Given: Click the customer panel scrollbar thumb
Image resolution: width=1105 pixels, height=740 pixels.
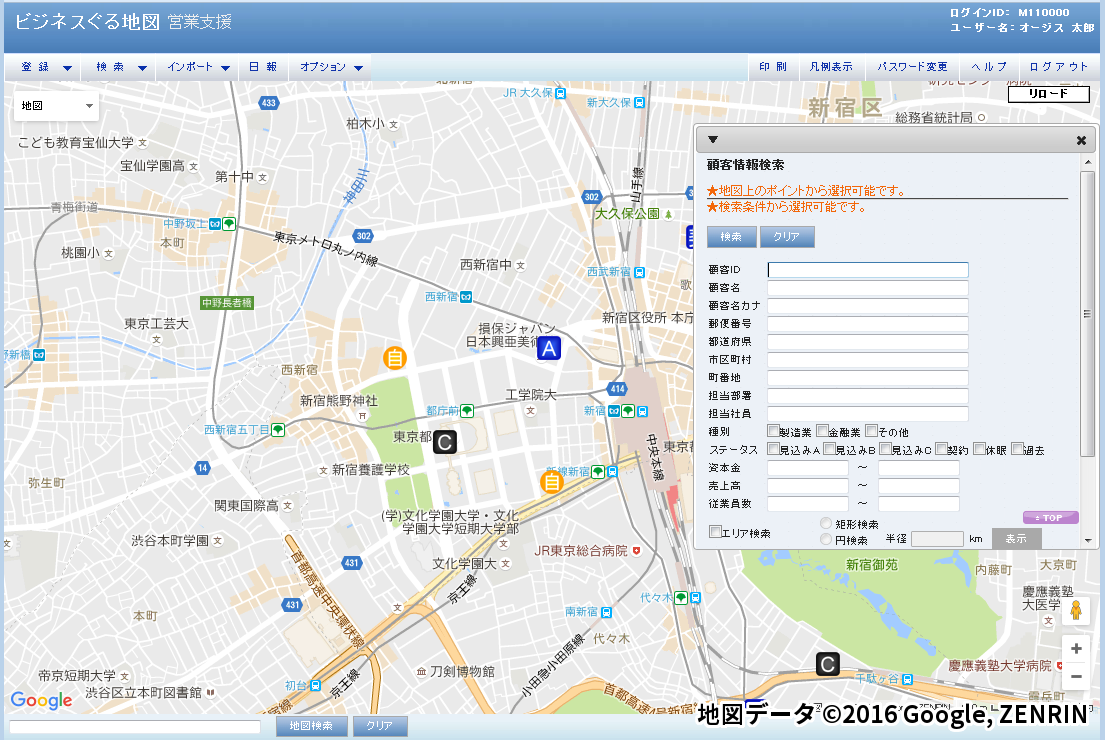Looking at the screenshot, I should pyautogui.click(x=1087, y=314).
